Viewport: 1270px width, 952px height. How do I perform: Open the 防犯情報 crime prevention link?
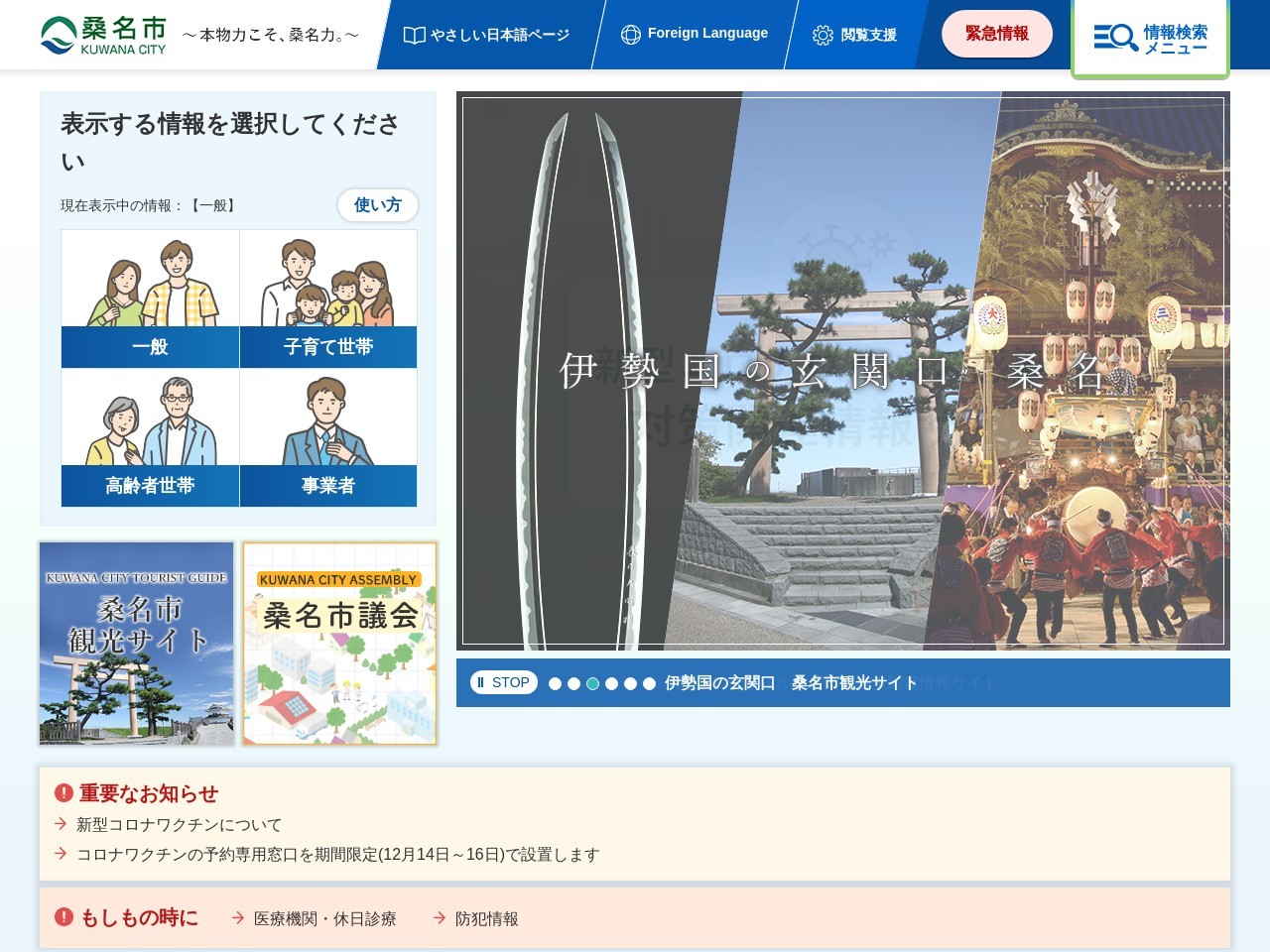(x=486, y=918)
